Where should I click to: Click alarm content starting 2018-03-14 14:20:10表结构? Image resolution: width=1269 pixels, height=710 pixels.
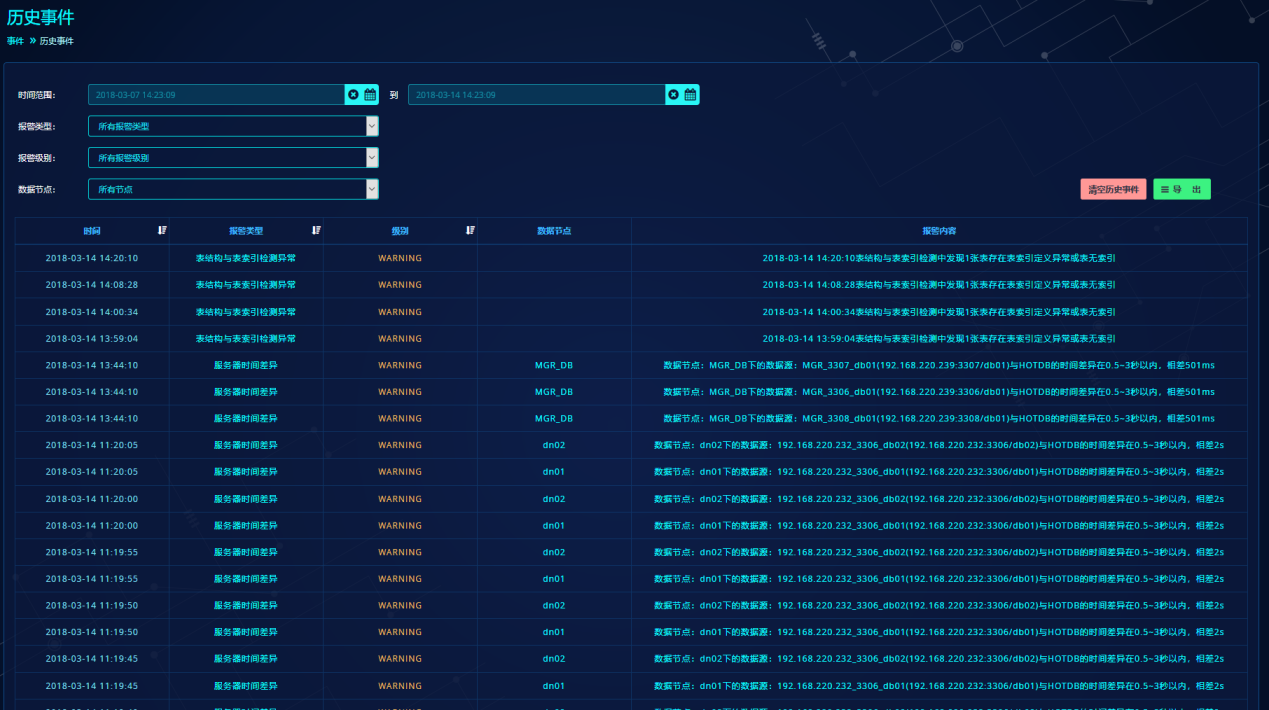click(939, 258)
